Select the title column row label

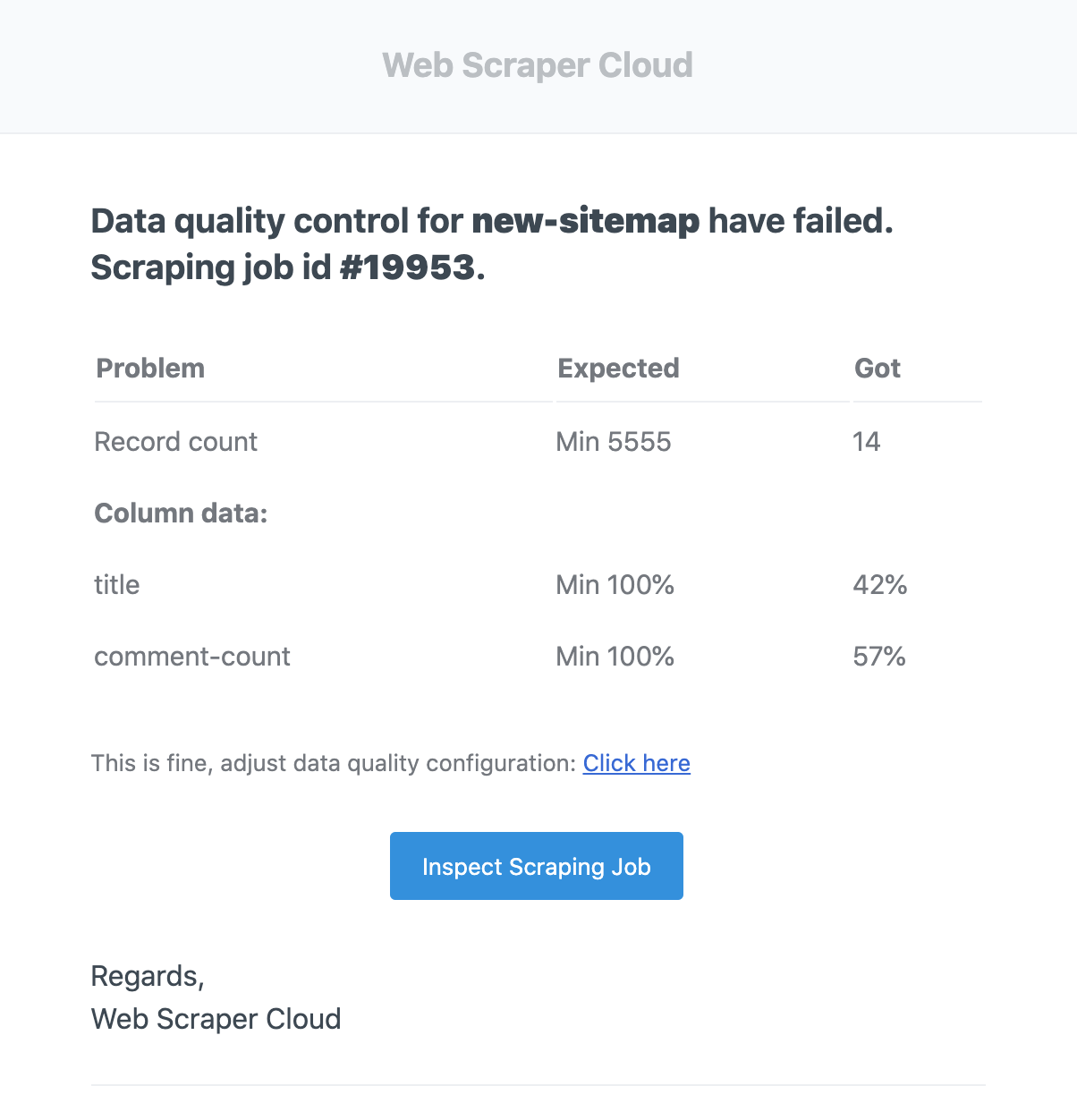(x=117, y=585)
